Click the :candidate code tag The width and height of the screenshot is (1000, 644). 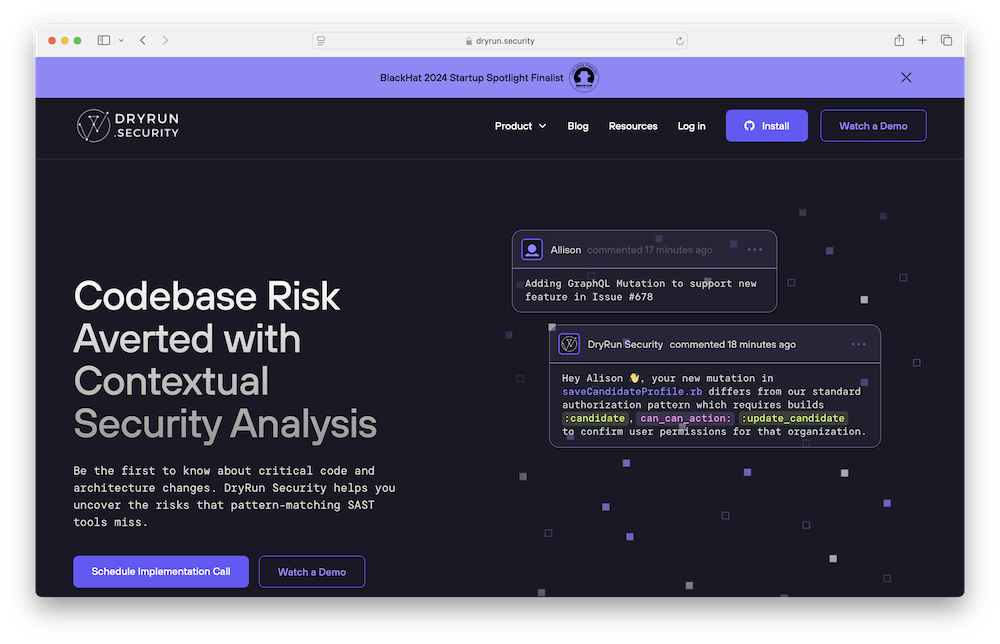594,418
